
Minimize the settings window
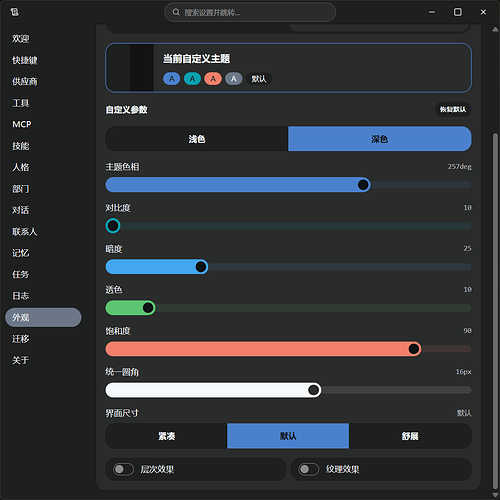pyautogui.click(x=432, y=12)
